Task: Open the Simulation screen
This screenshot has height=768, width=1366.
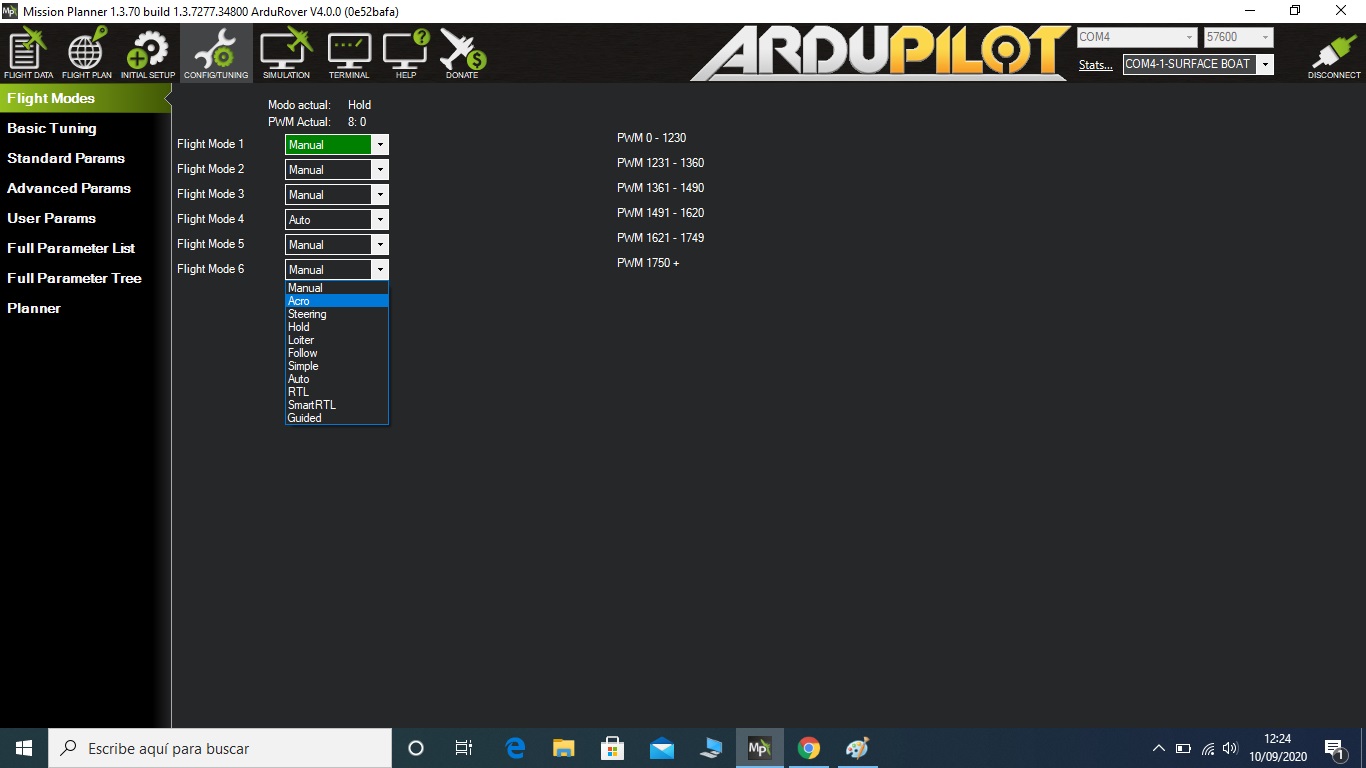Action: point(286,54)
